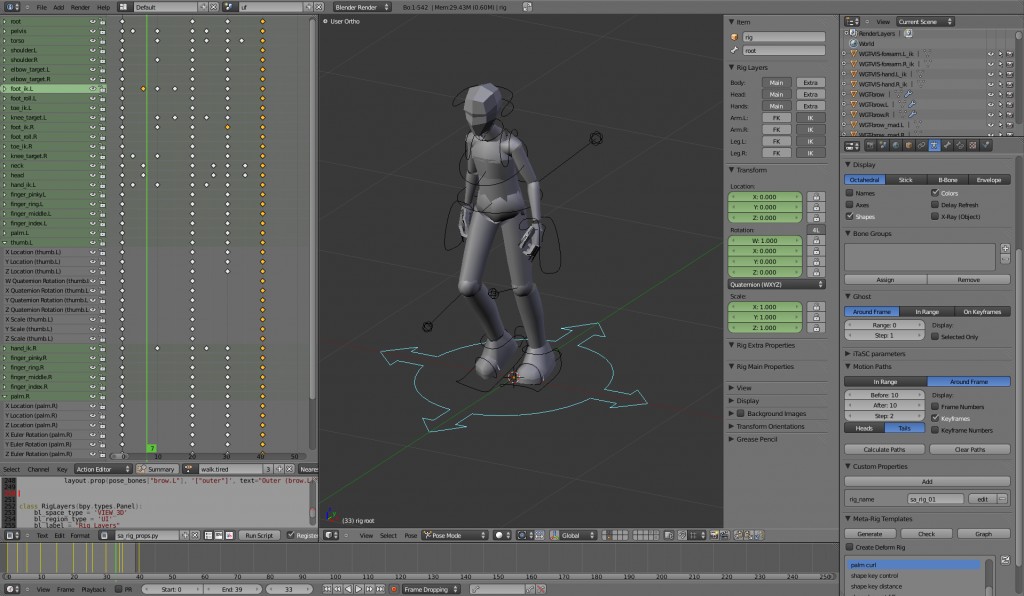Uncheck the Keyframes motion path option
The height and width of the screenshot is (596, 1024).
pyautogui.click(x=935, y=418)
